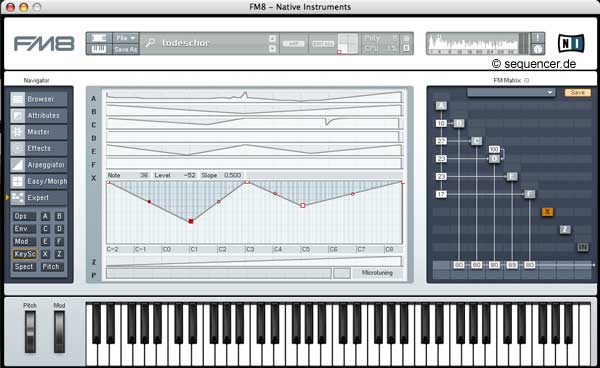
Task: Click the Master icon in Navigator
Action: tap(18, 132)
